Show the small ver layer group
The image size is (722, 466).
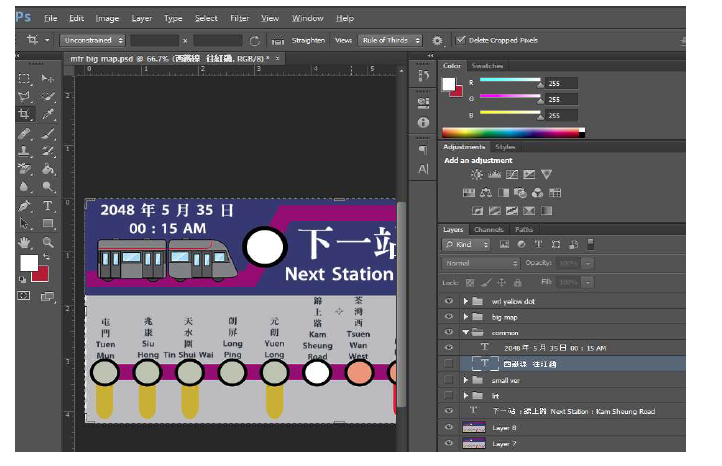(x=448, y=380)
